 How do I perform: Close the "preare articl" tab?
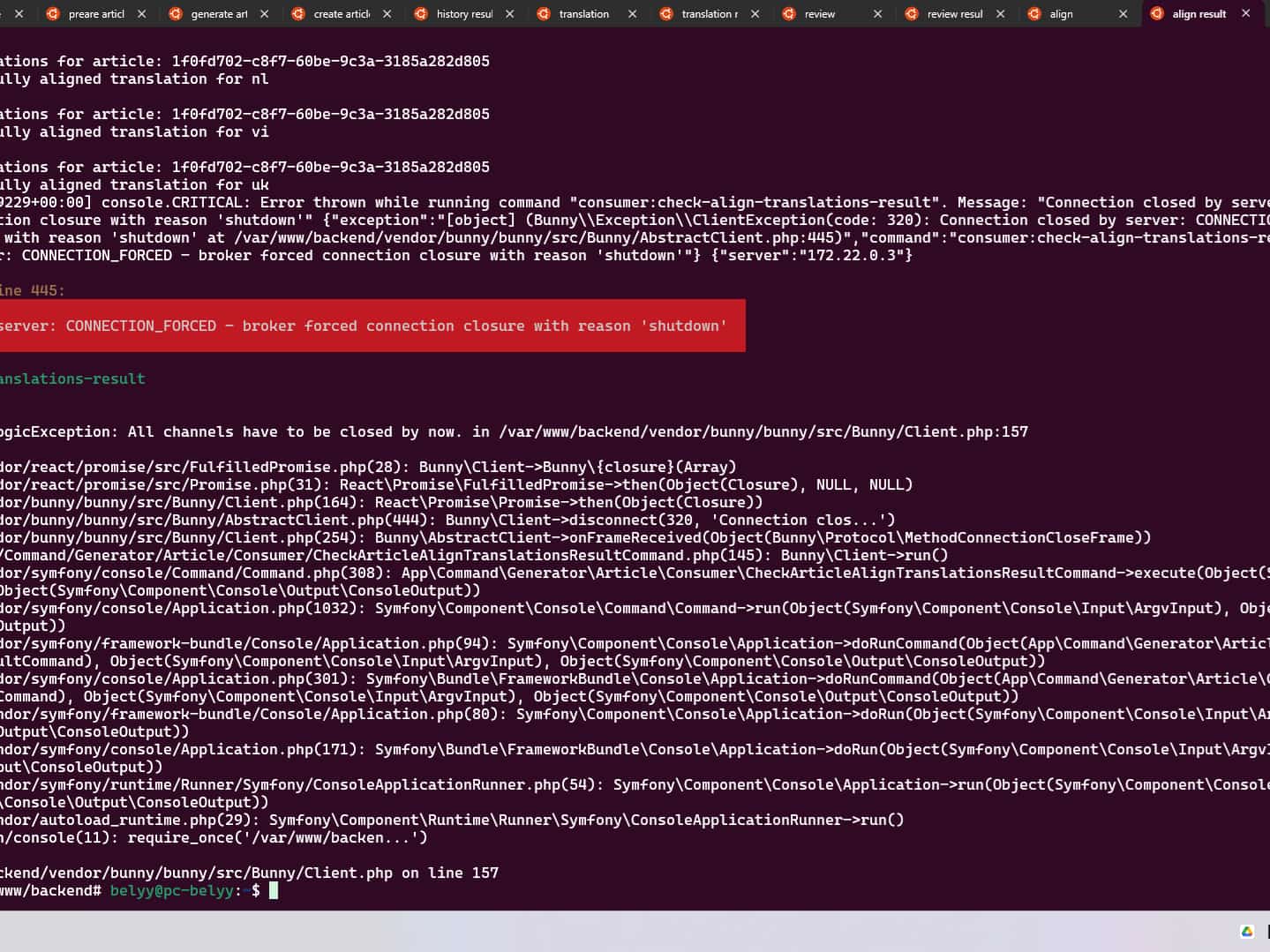pos(141,14)
